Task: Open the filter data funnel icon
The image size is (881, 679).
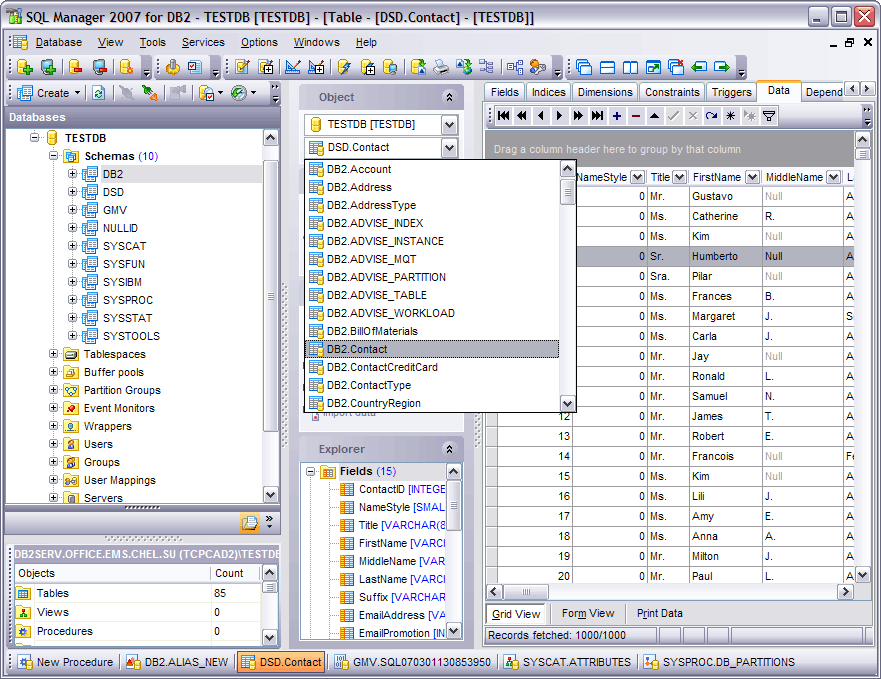Action: 769,116
